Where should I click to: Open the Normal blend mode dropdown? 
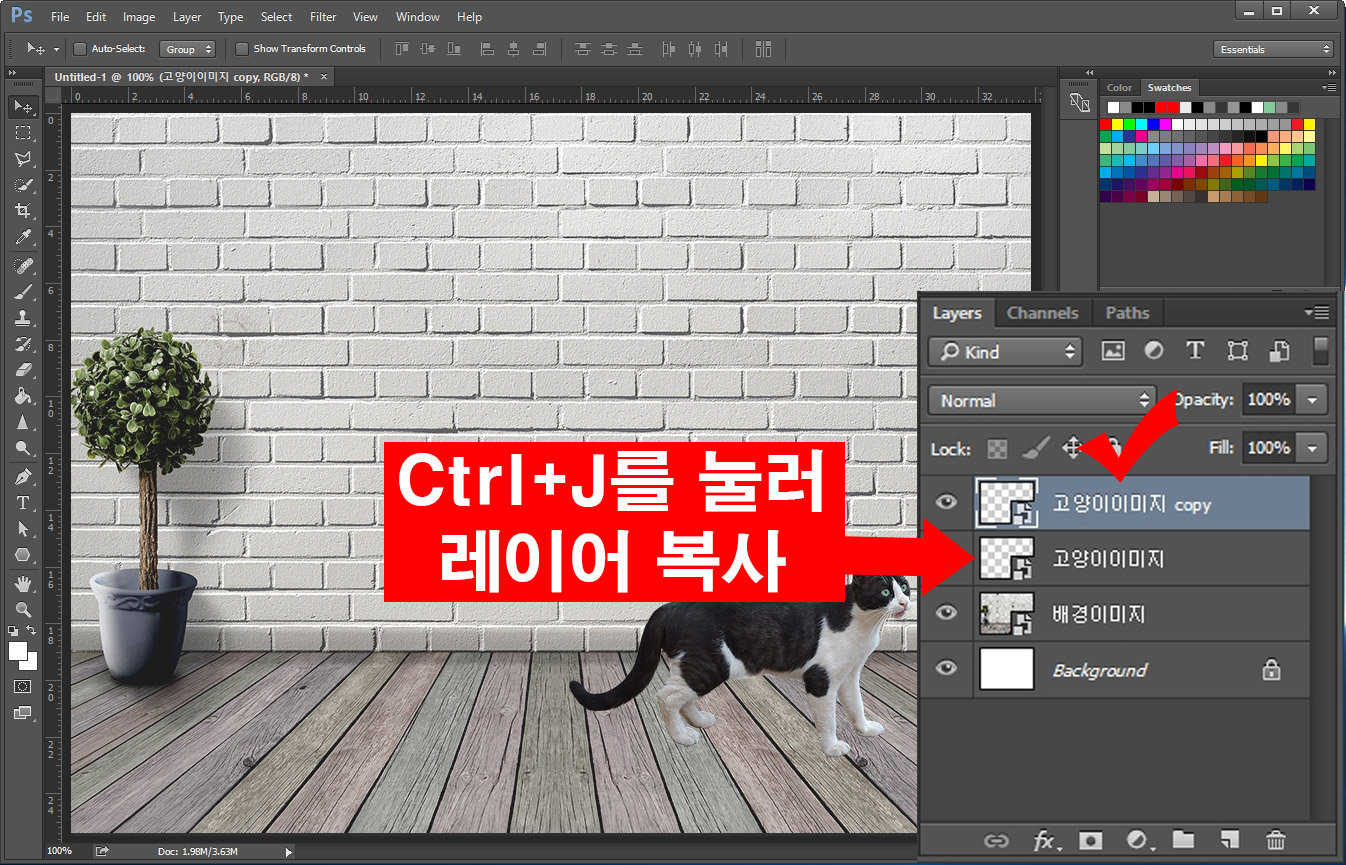tap(1040, 399)
